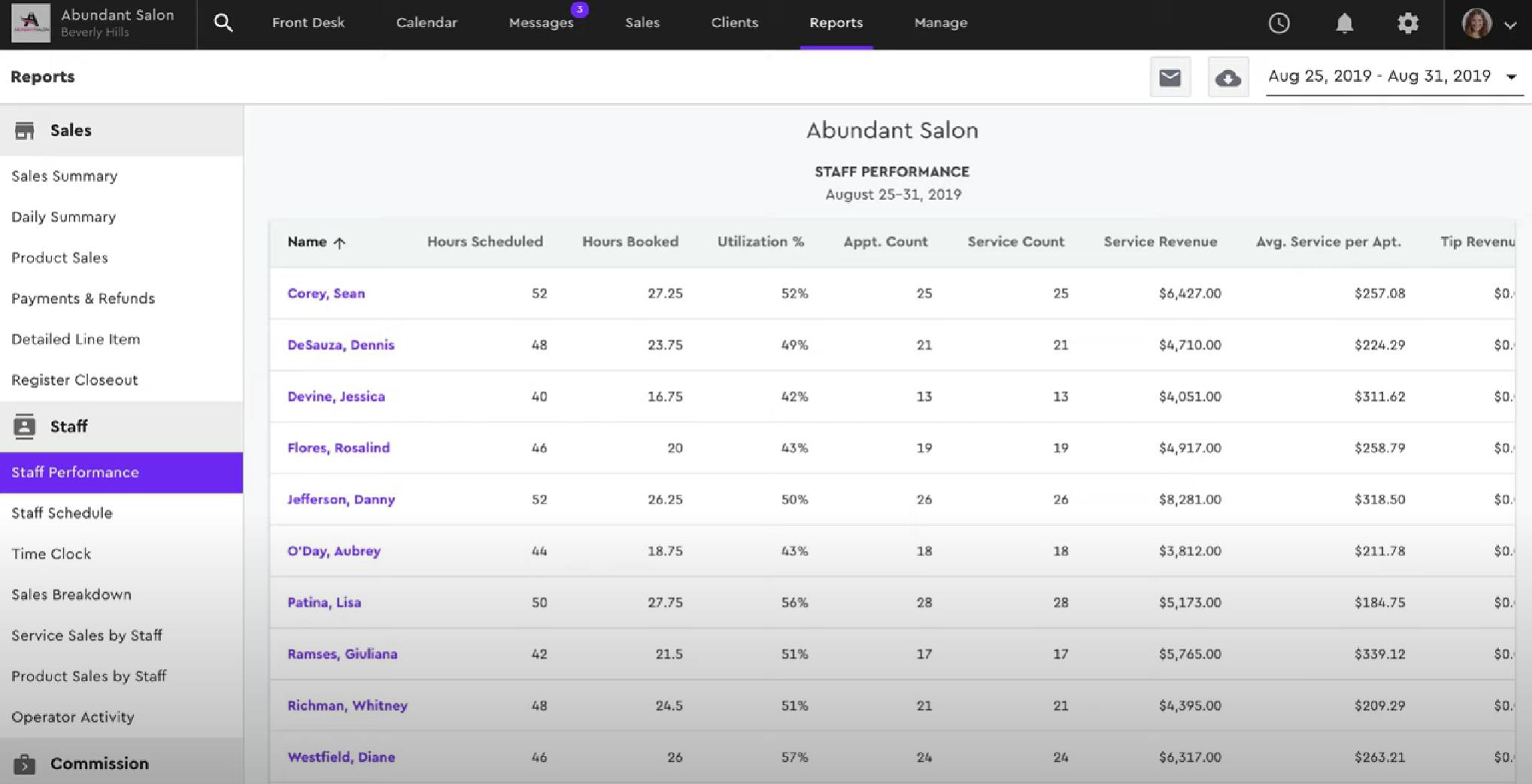
Task: Sort by Service Count column
Action: pos(1016,242)
